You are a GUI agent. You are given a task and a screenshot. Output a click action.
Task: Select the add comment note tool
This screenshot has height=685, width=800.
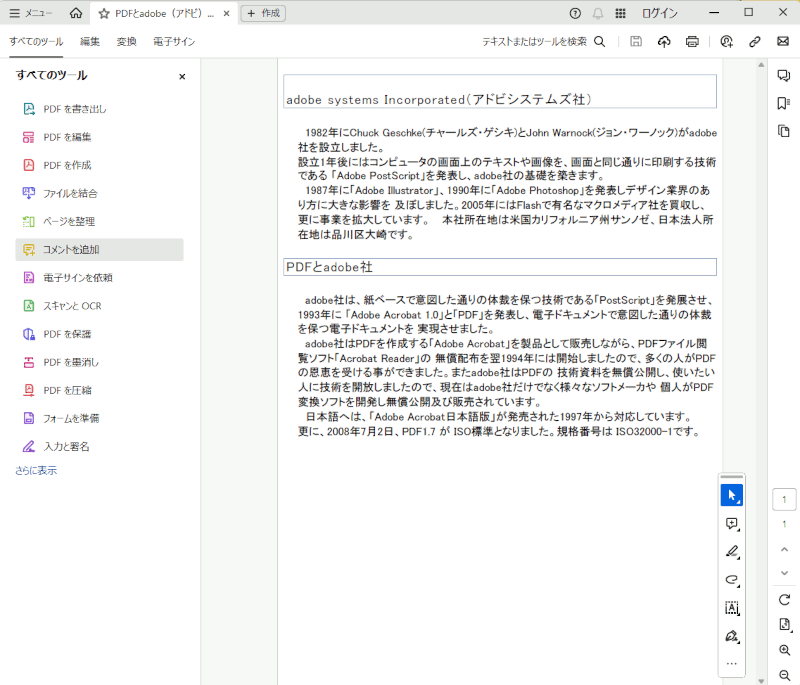[x=732, y=524]
